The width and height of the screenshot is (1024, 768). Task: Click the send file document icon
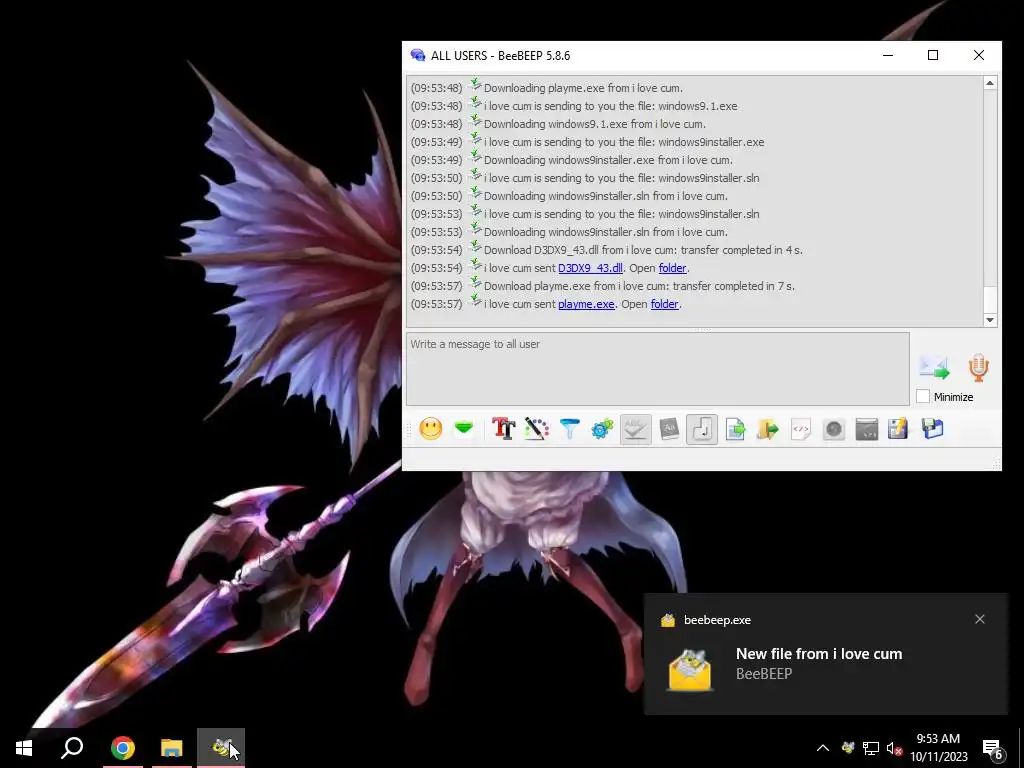[x=735, y=429]
